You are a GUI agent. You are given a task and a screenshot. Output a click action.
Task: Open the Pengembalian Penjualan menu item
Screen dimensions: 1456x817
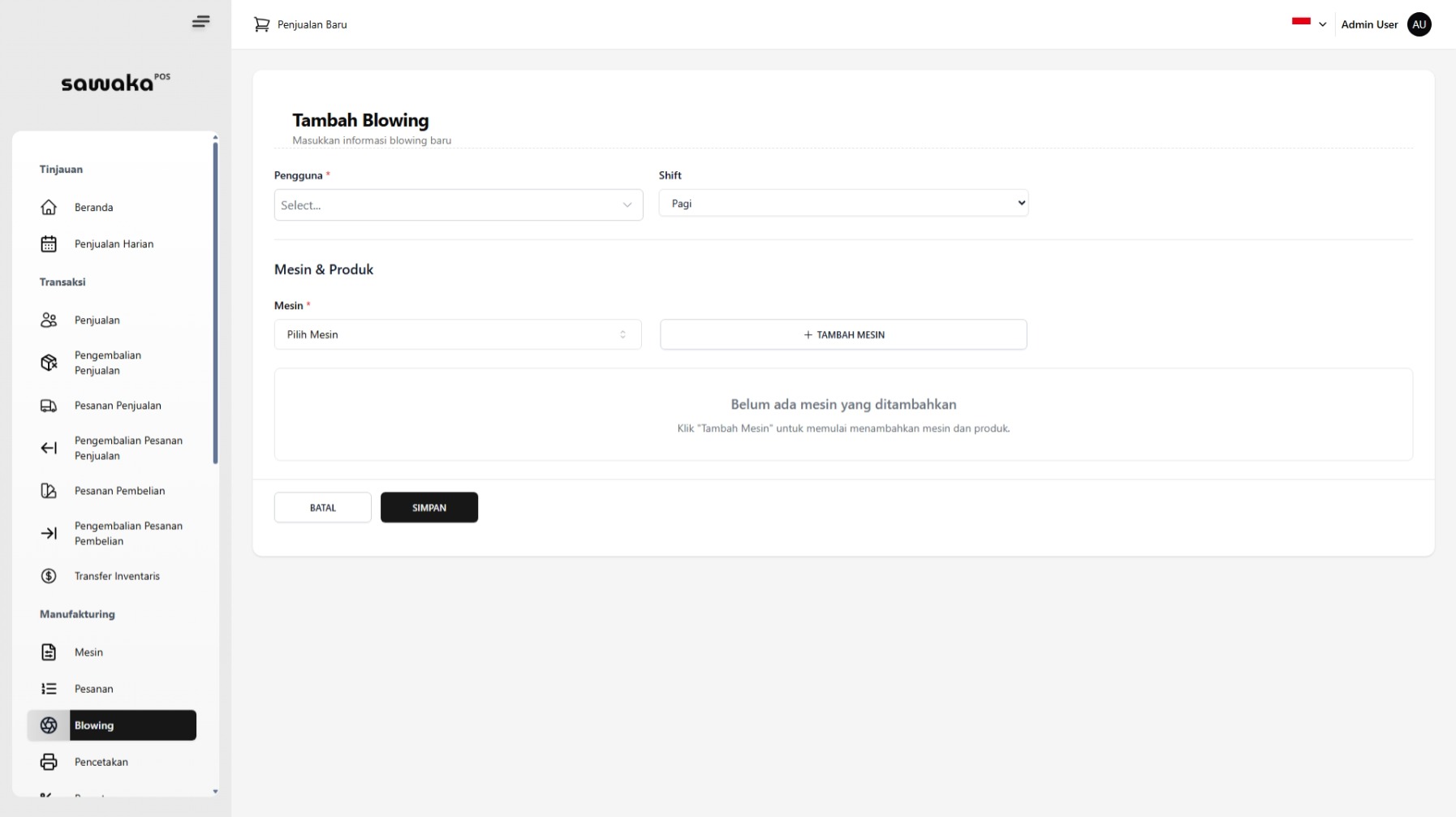(108, 363)
